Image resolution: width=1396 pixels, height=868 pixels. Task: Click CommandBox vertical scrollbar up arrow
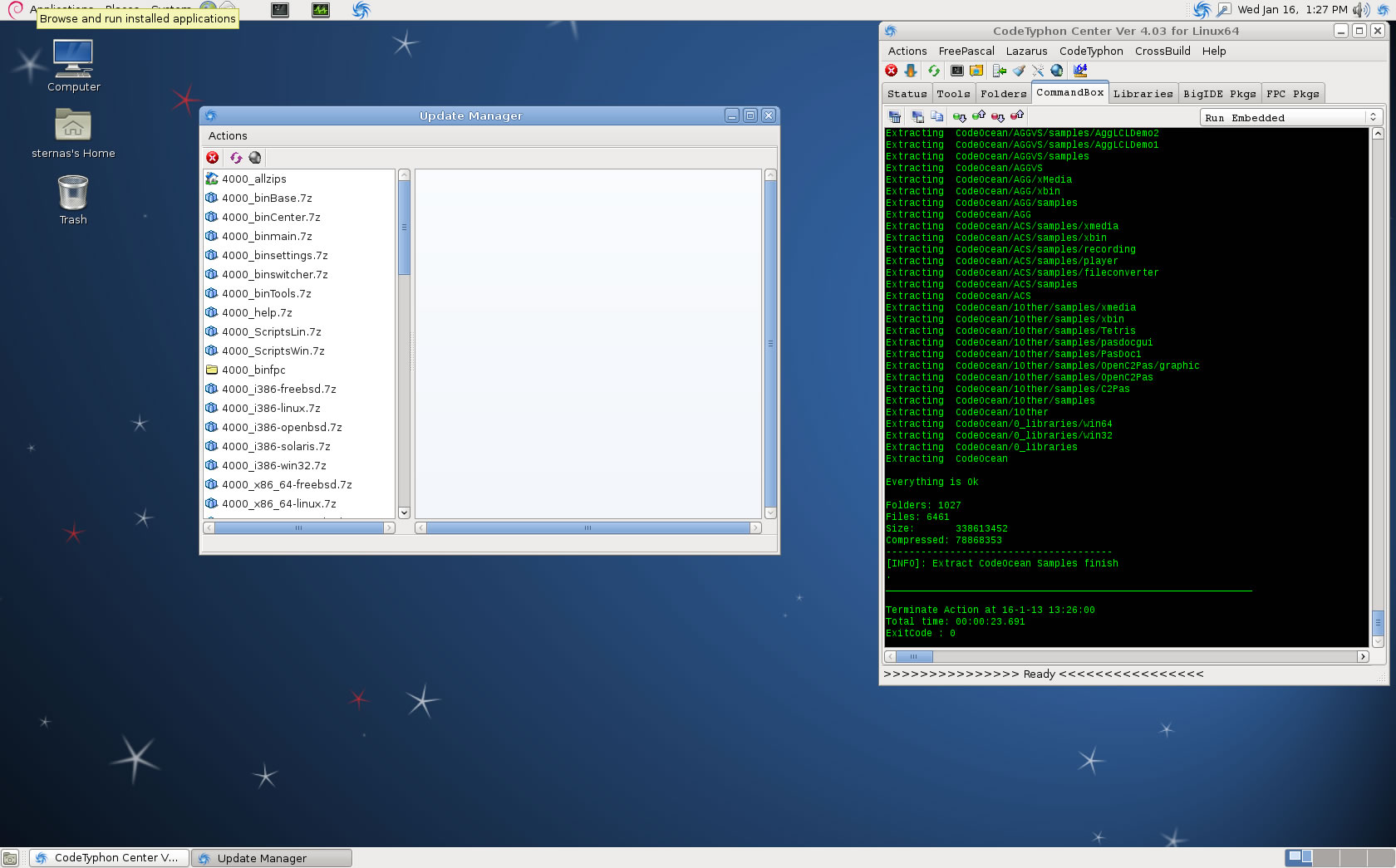click(1377, 133)
